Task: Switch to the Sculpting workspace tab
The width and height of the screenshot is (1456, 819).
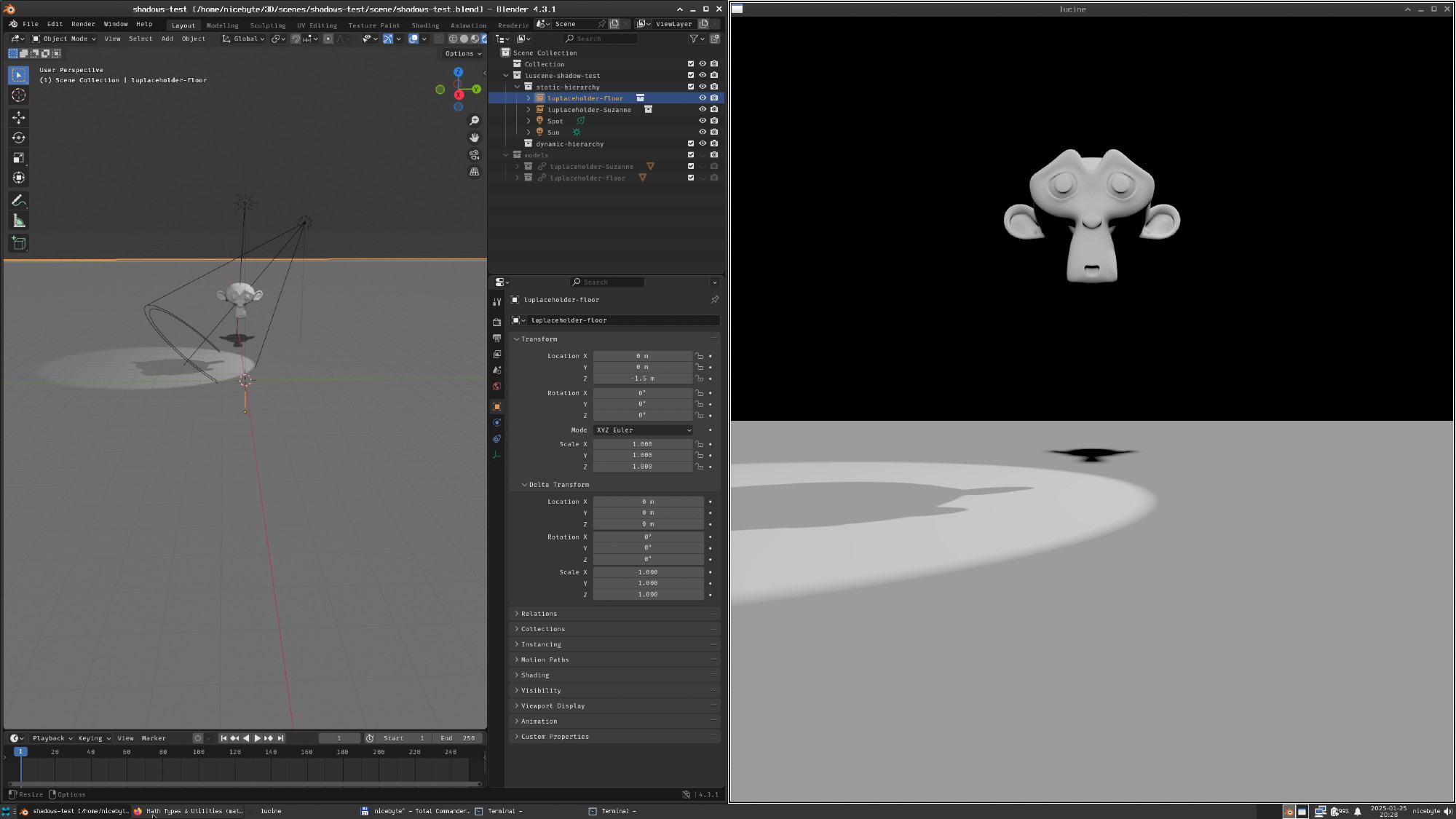Action: point(268,25)
